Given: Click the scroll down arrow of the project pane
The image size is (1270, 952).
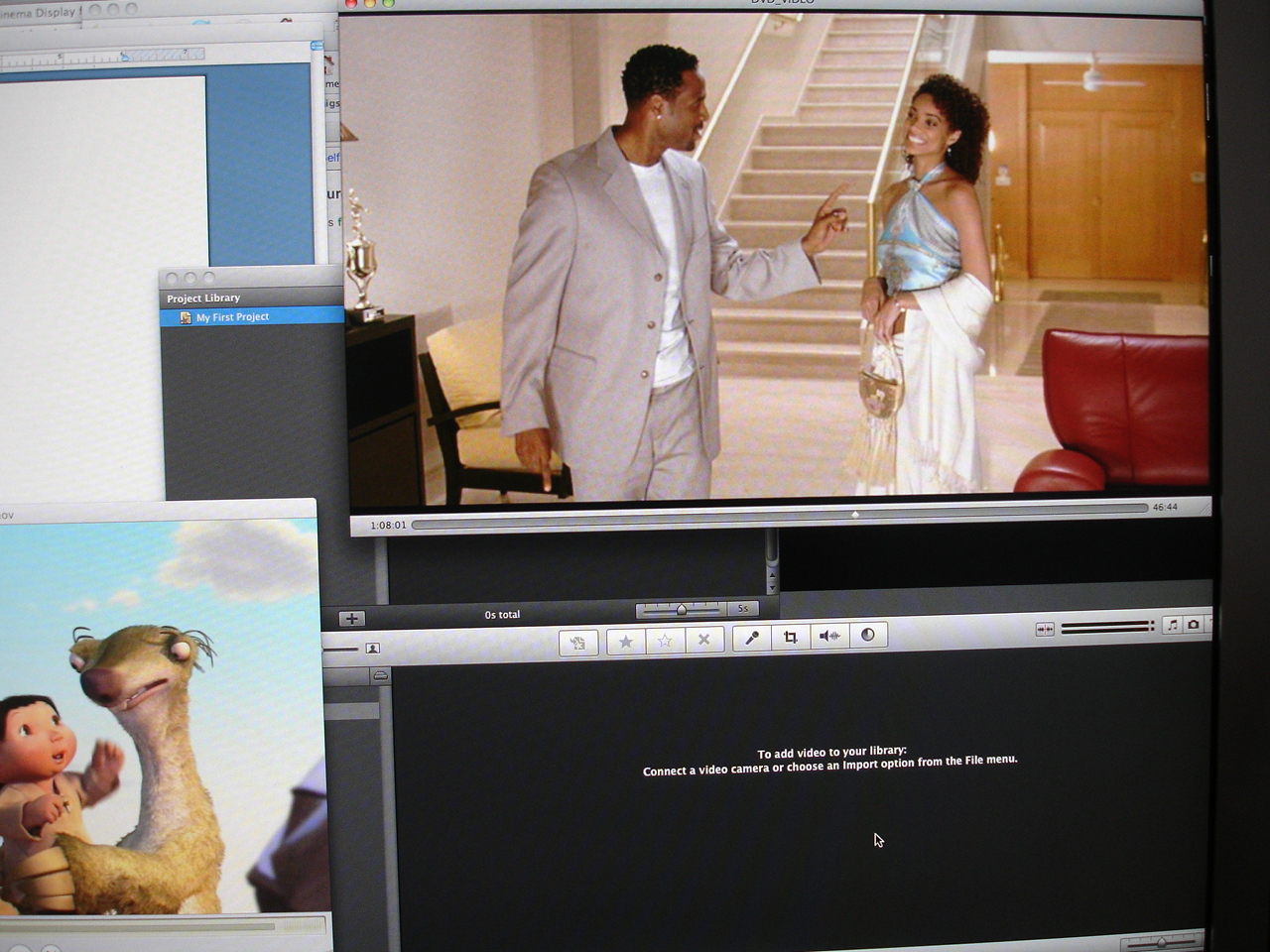Looking at the screenshot, I should pos(772,587).
